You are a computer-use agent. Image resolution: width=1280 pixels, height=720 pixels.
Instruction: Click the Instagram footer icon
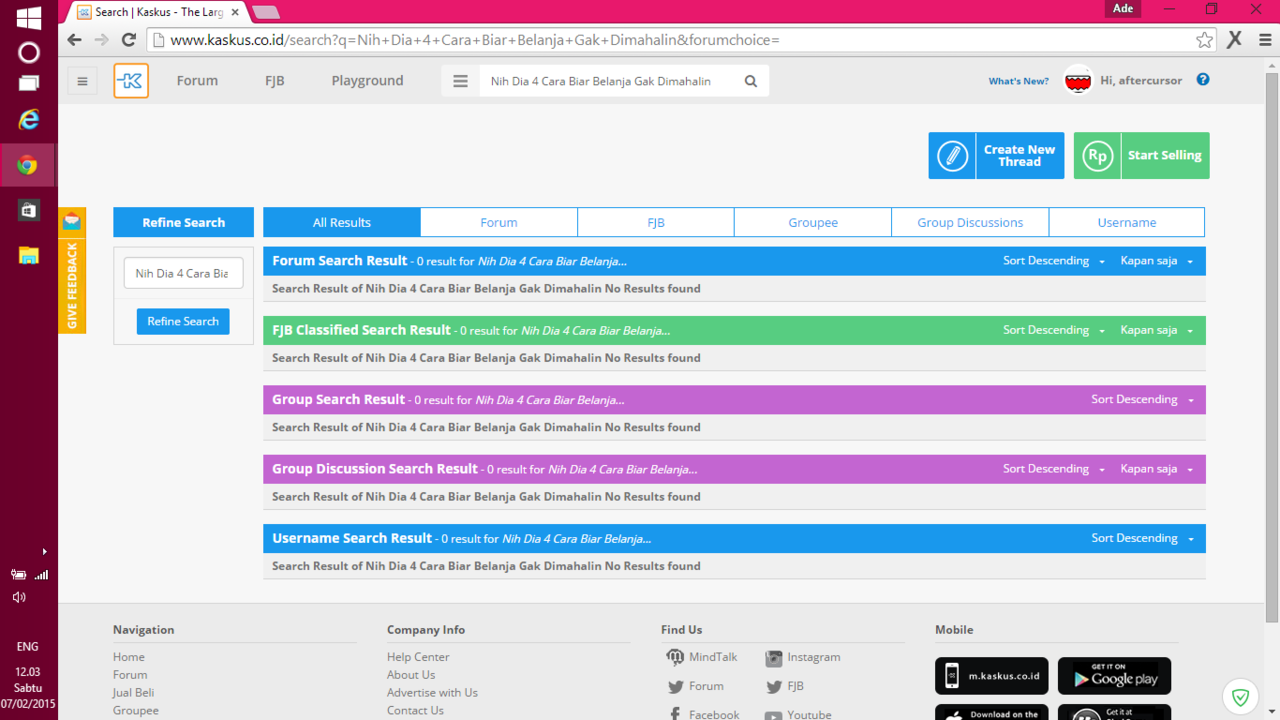[x=773, y=658]
